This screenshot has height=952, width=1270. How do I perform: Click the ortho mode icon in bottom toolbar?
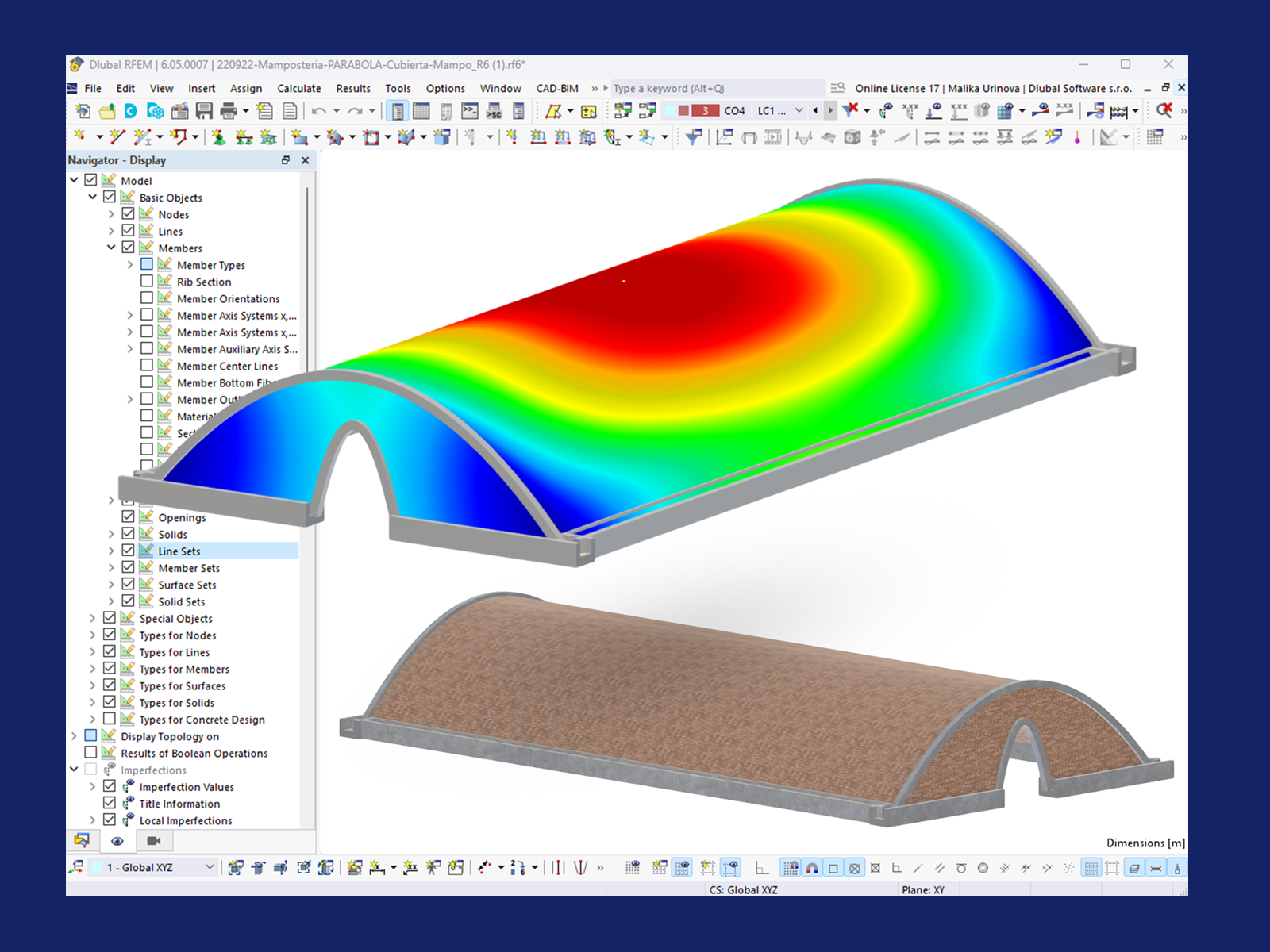coord(762,868)
